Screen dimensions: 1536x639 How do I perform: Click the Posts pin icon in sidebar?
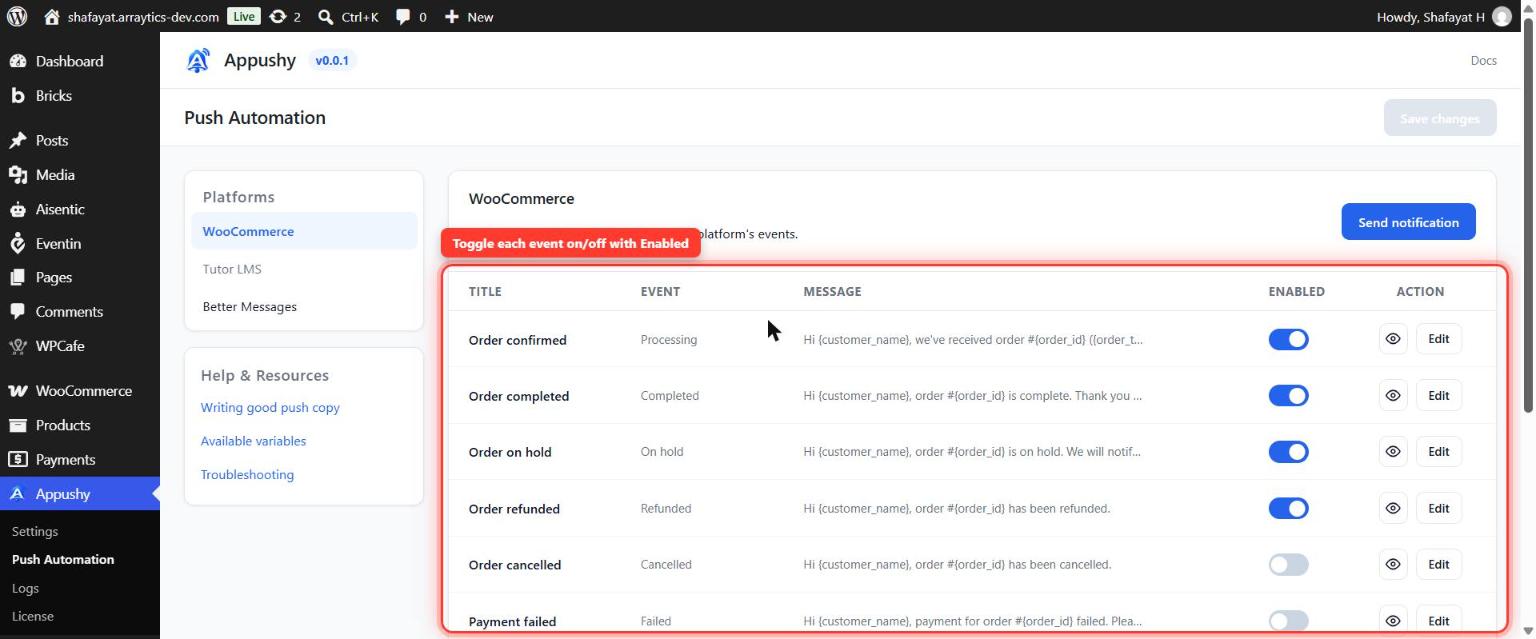point(17,140)
